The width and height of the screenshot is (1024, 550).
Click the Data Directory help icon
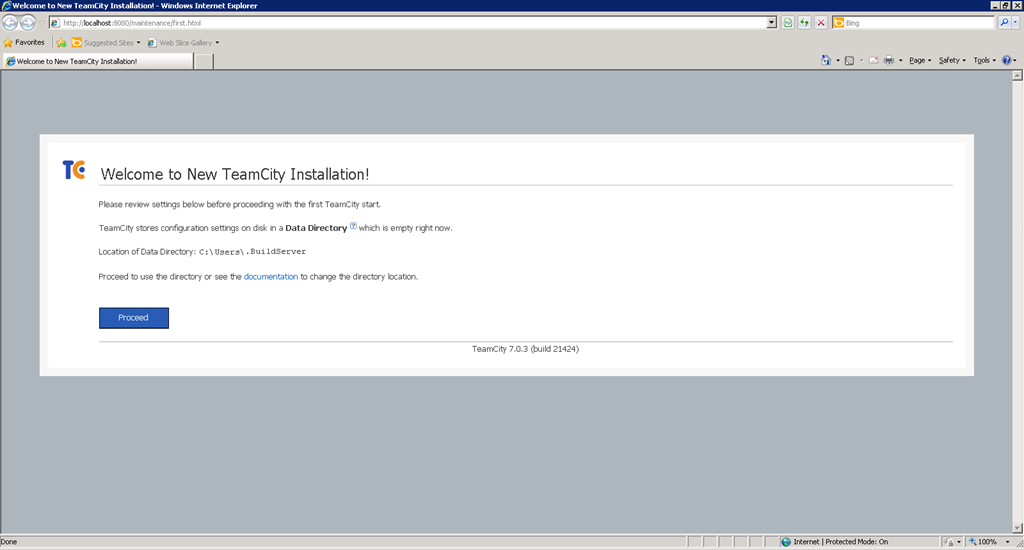pyautogui.click(x=353, y=226)
